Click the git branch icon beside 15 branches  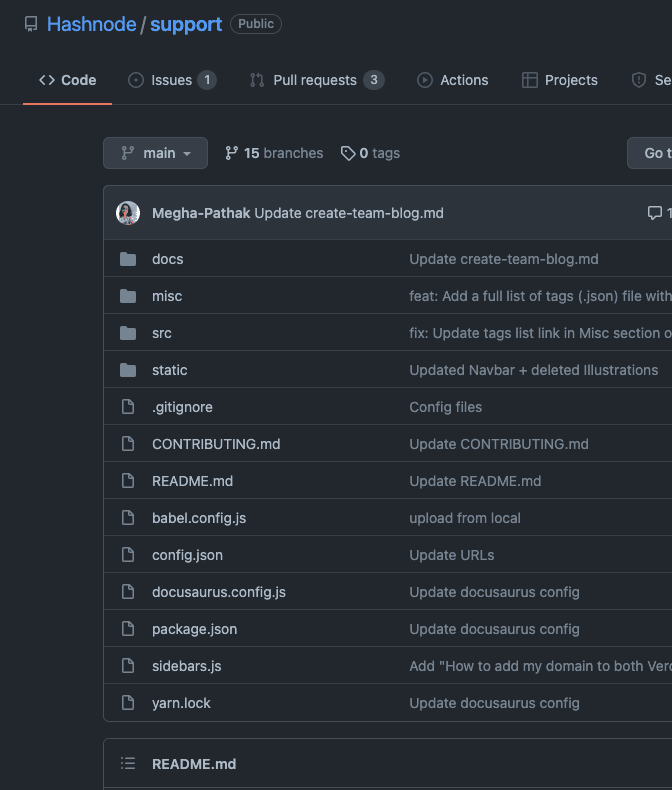(232, 153)
